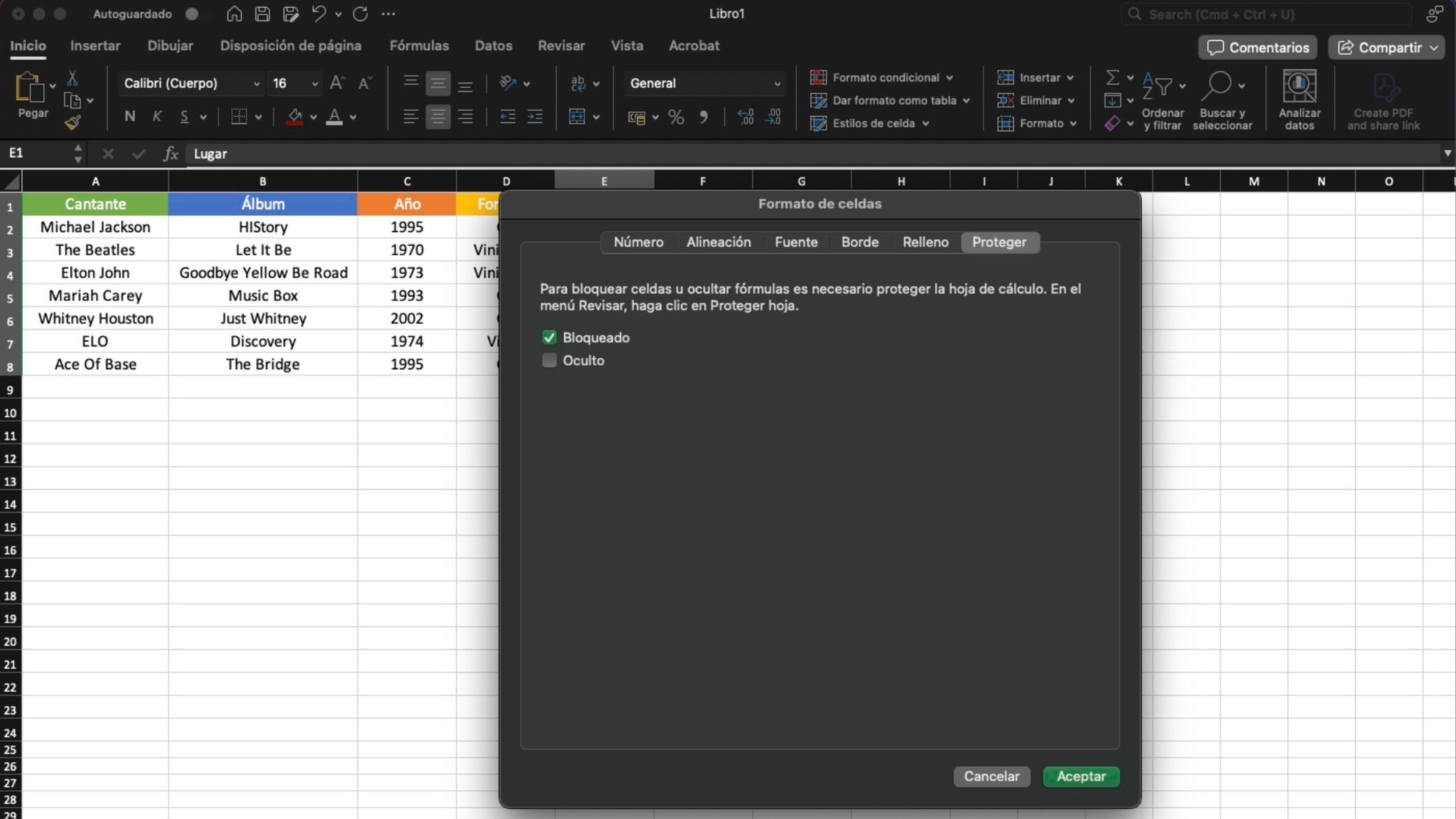This screenshot has height=819, width=1456.
Task: Click the Undo arrow icon
Action: pyautogui.click(x=318, y=14)
